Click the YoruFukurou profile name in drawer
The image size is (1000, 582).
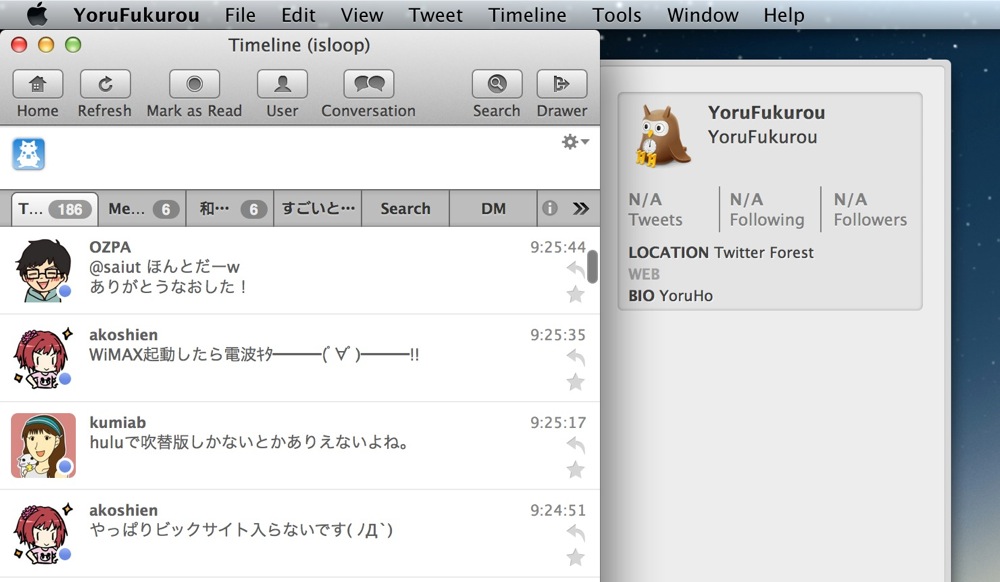[x=766, y=113]
